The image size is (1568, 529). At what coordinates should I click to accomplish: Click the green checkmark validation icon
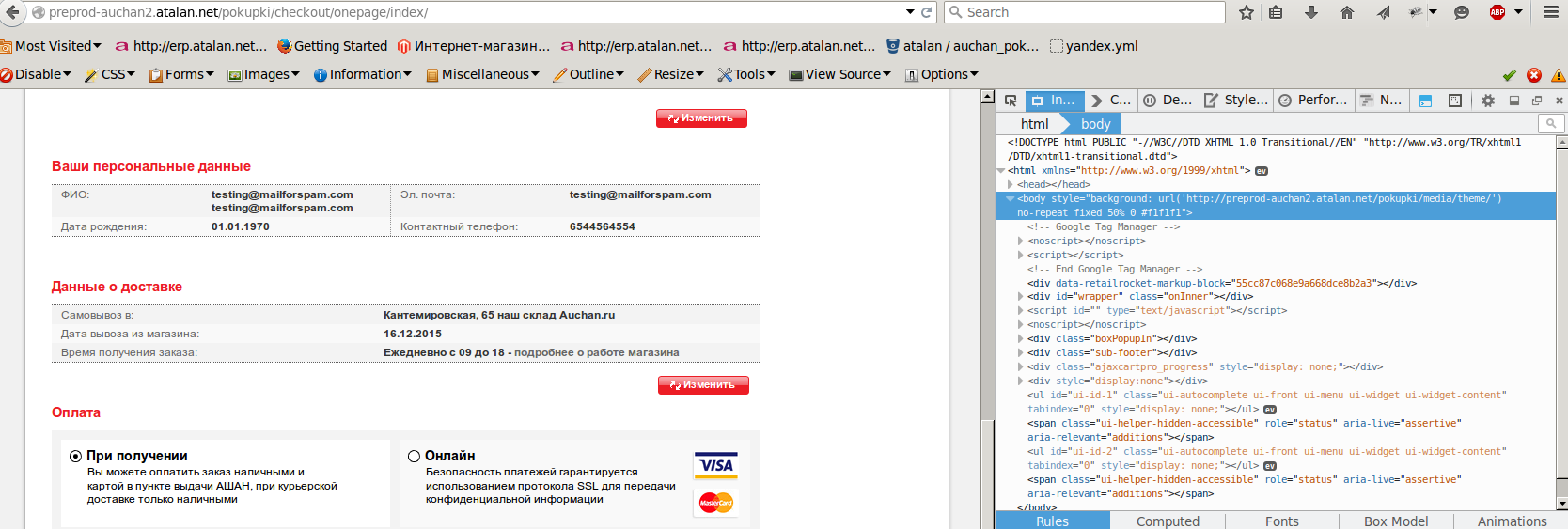coord(1510,75)
